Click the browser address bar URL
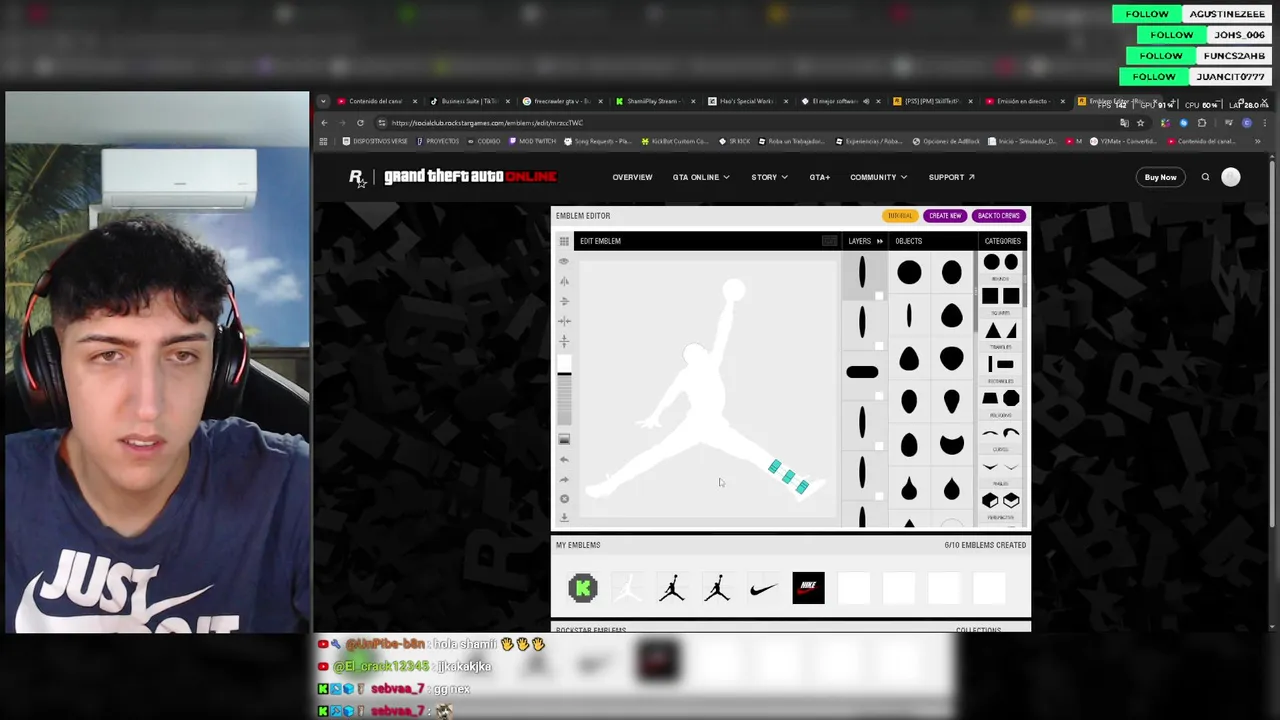Screen dimensions: 1280x720 point(487,123)
